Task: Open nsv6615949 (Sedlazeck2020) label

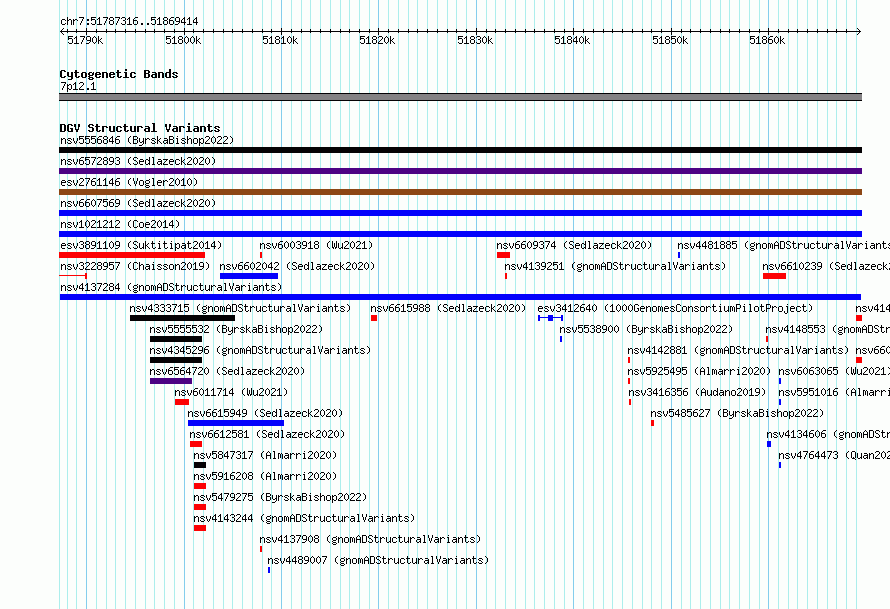Action: click(x=265, y=413)
